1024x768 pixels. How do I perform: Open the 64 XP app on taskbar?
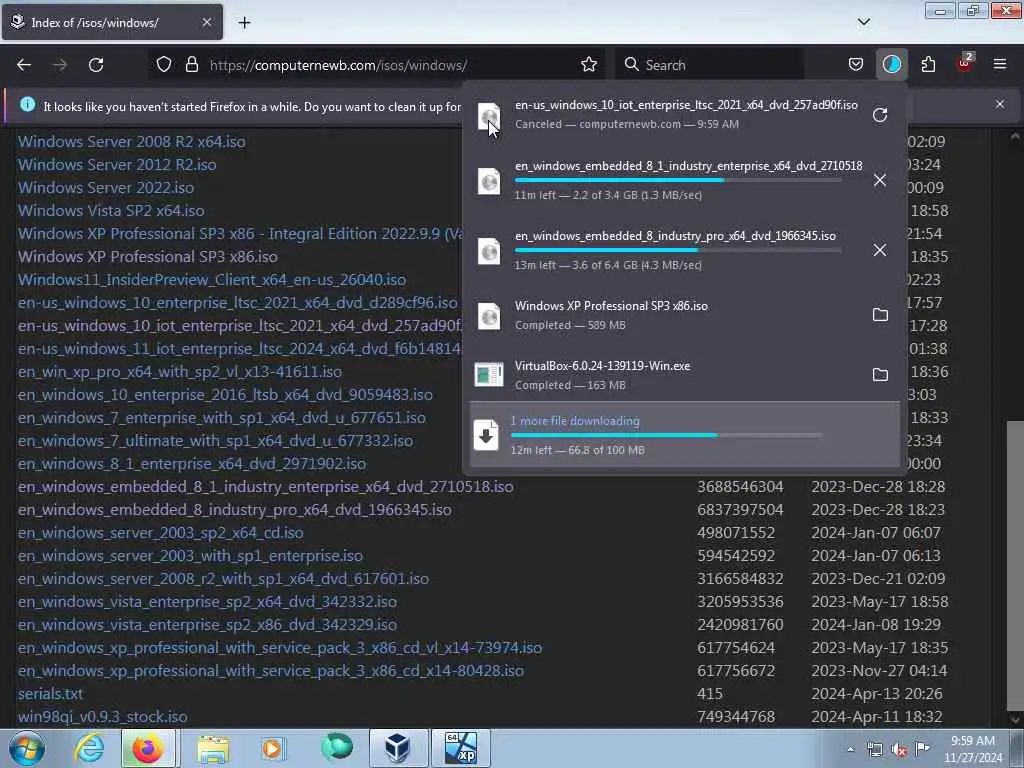tap(460, 748)
